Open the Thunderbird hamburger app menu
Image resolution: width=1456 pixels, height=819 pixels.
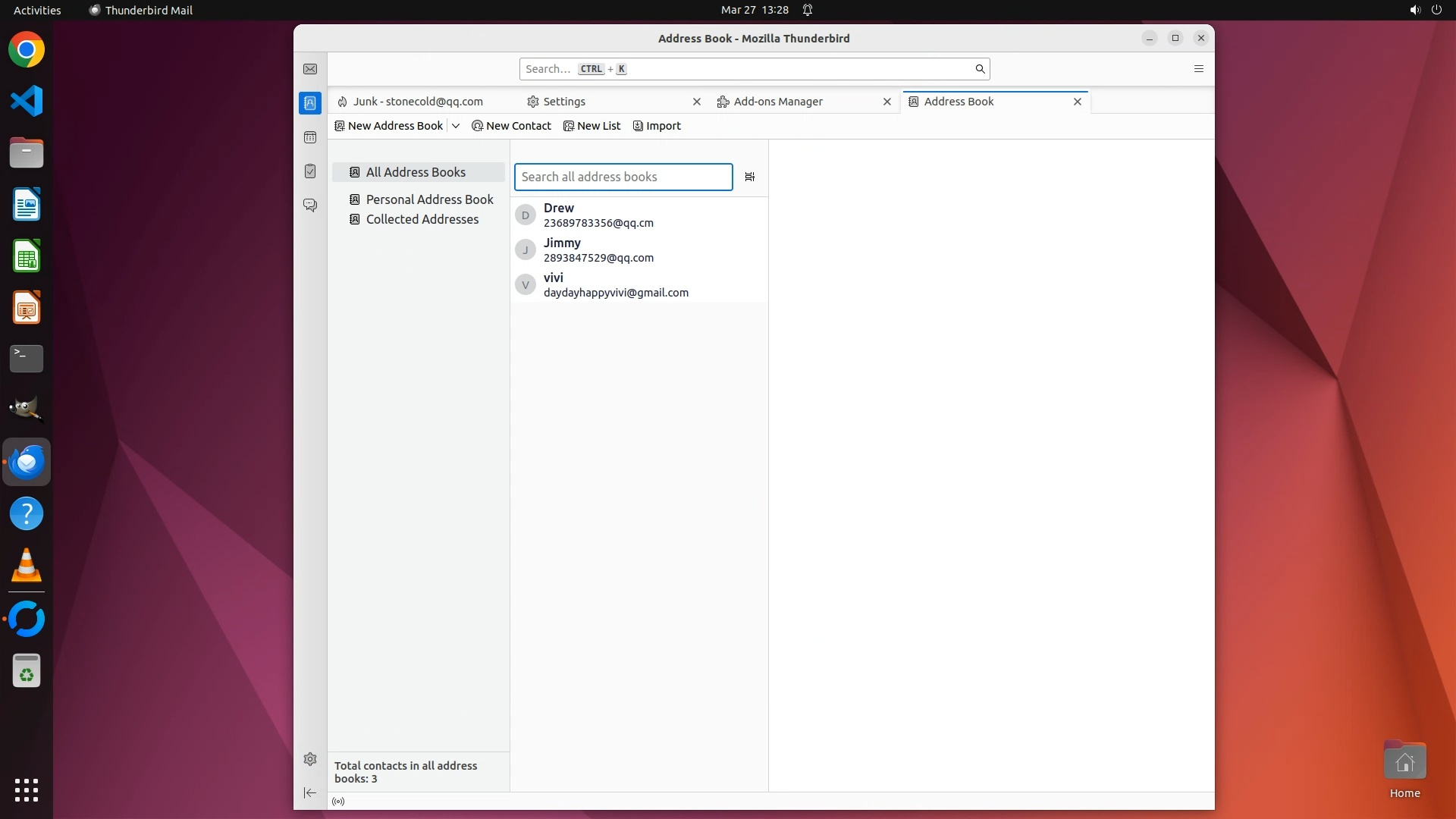click(x=1199, y=69)
